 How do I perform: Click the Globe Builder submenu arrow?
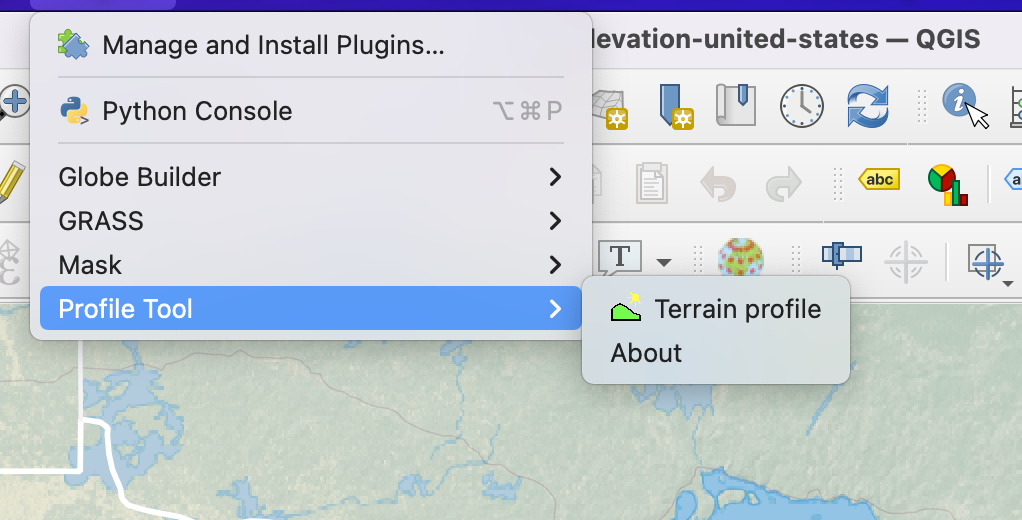click(555, 177)
